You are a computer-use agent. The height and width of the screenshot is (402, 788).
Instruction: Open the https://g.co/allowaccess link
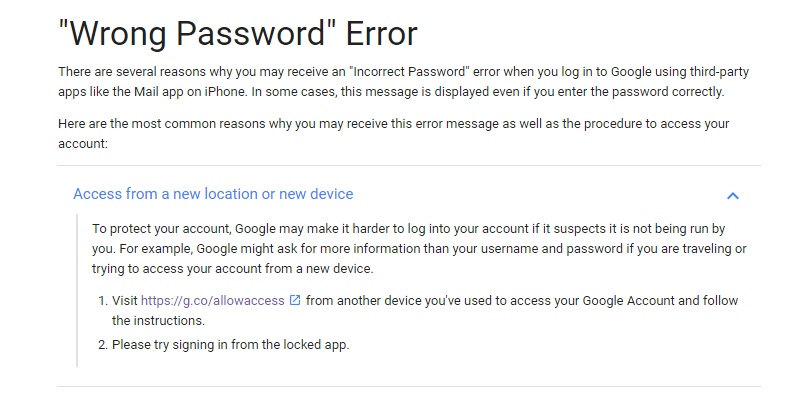point(213,300)
